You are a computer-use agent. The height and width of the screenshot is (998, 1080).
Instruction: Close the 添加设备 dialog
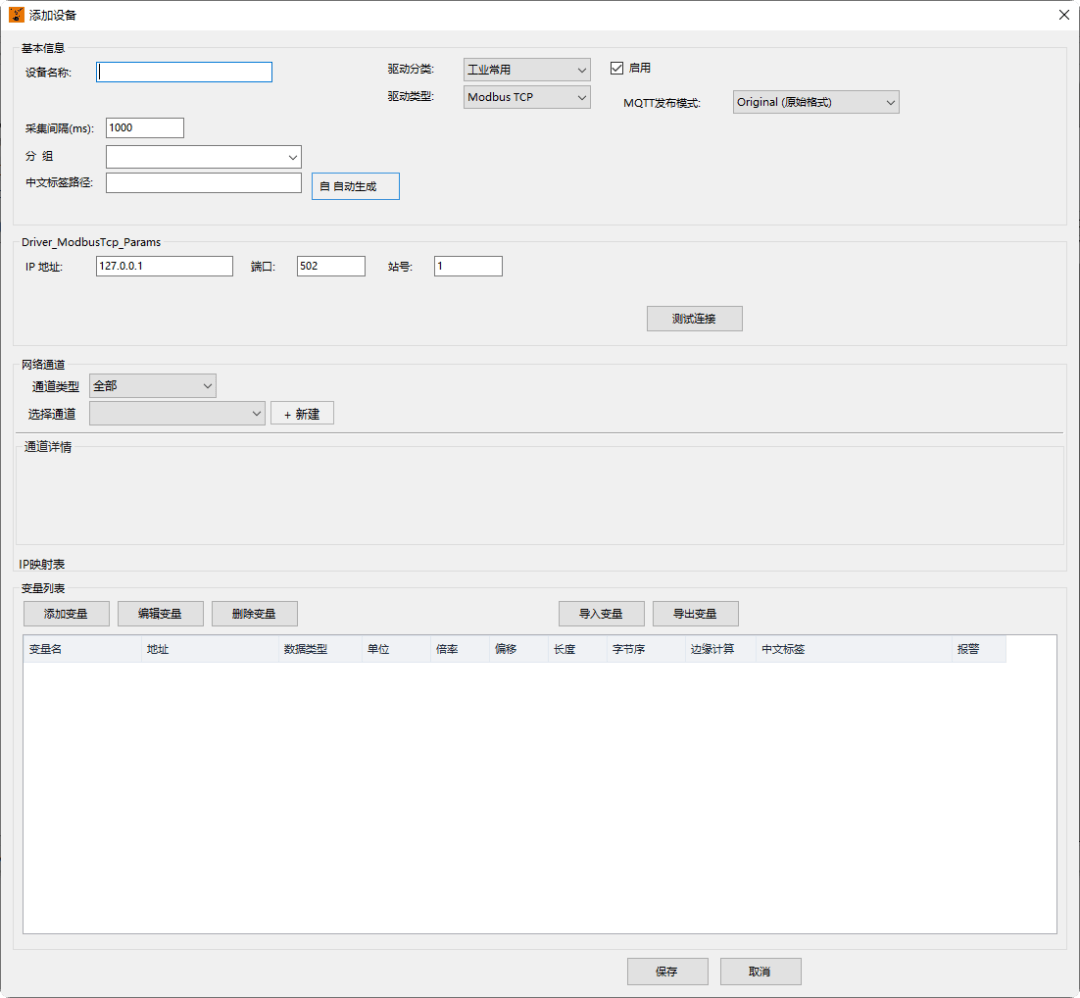[x=1063, y=14]
